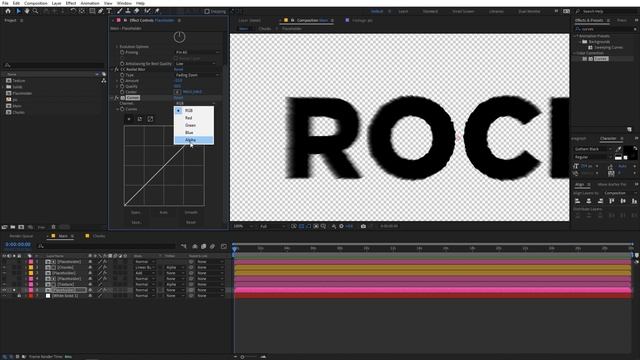Click the Smooth button below curves

click(191, 212)
